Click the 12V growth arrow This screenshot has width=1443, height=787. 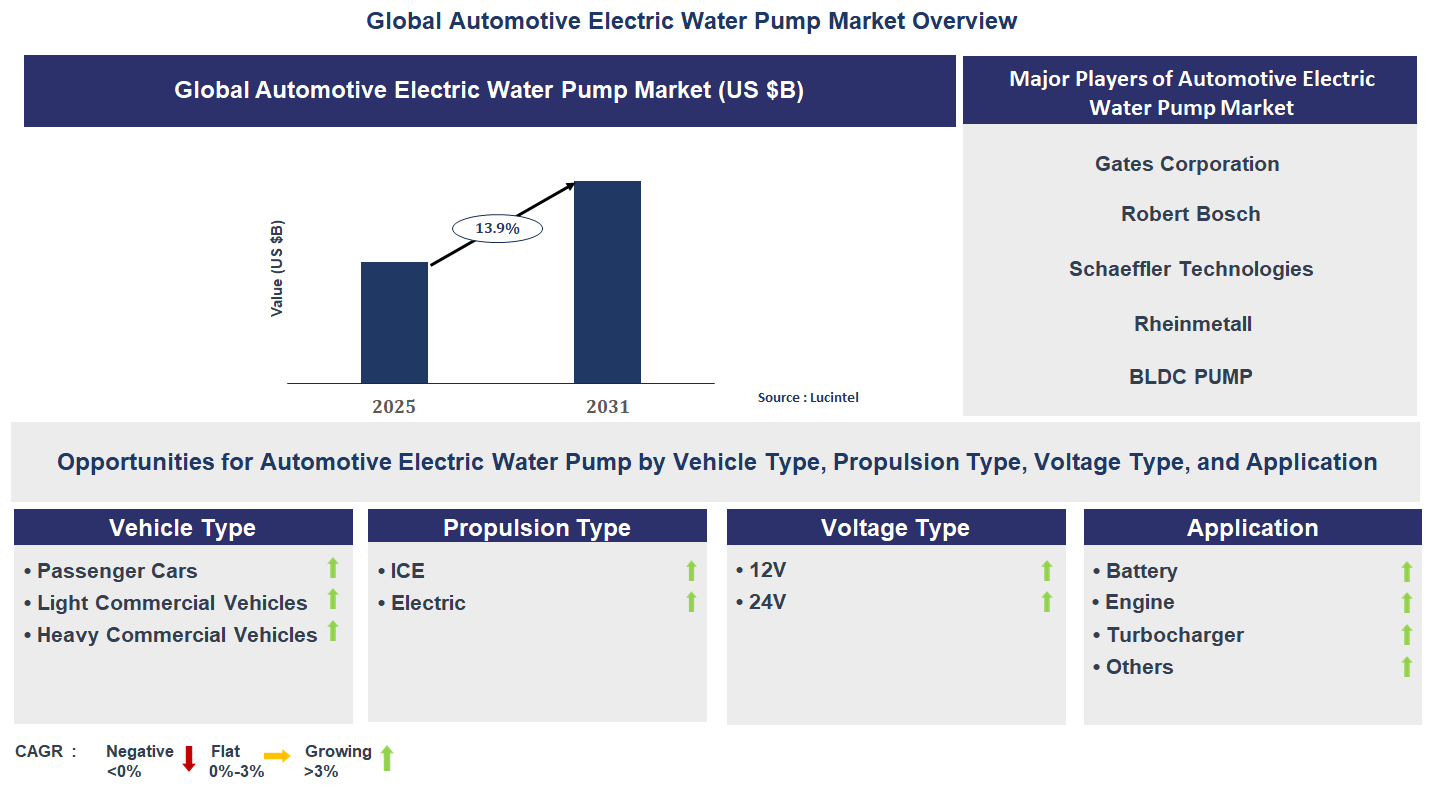pyautogui.click(x=1046, y=568)
